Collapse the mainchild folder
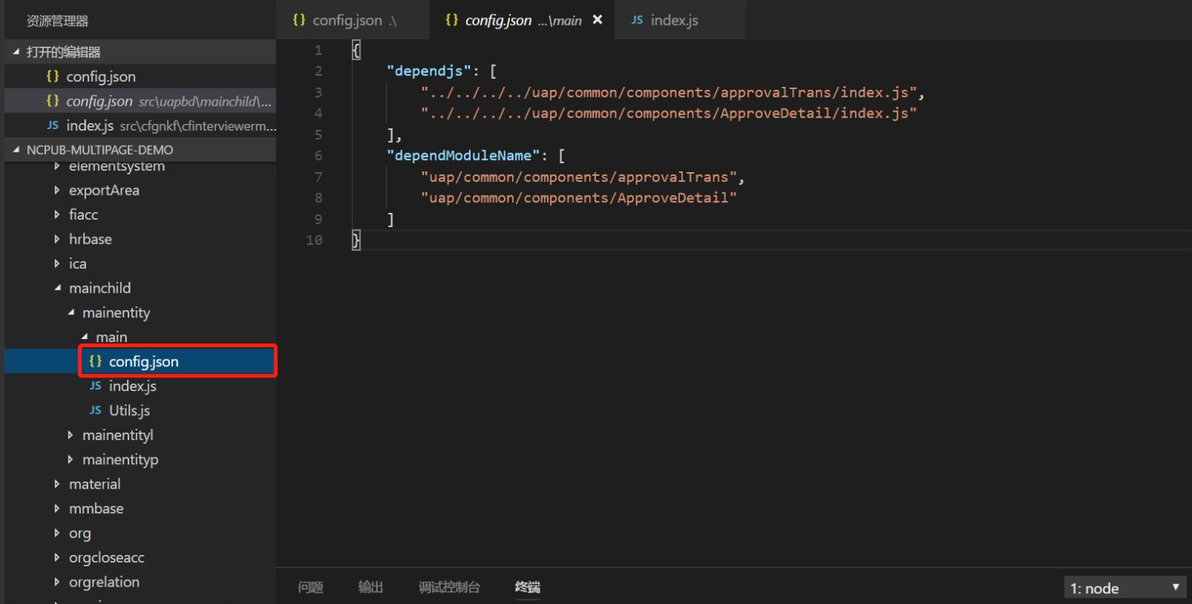Screen dimensions: 1192x604 [x=57, y=288]
